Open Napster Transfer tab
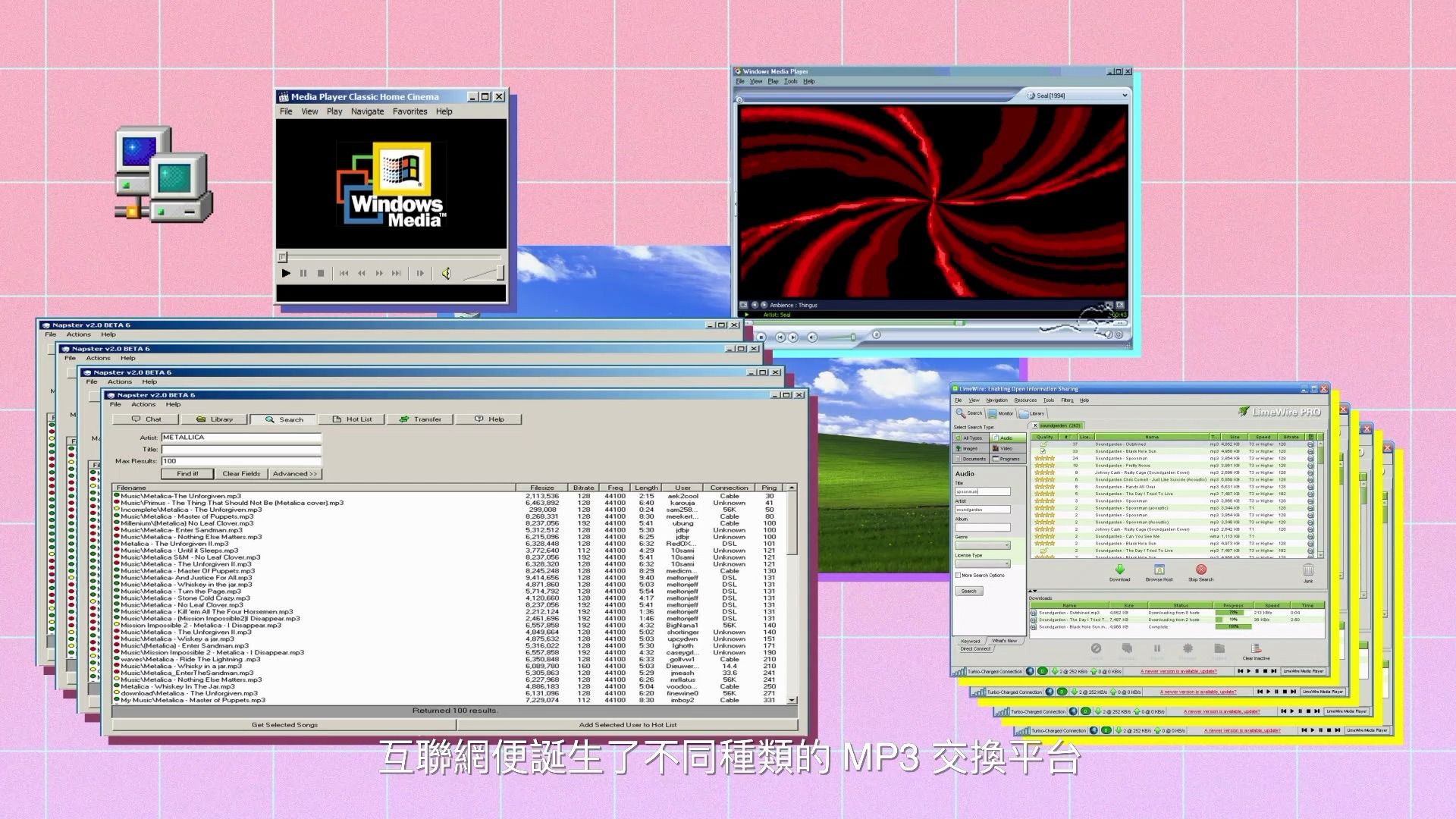This screenshot has height=819, width=1456. tap(420, 419)
